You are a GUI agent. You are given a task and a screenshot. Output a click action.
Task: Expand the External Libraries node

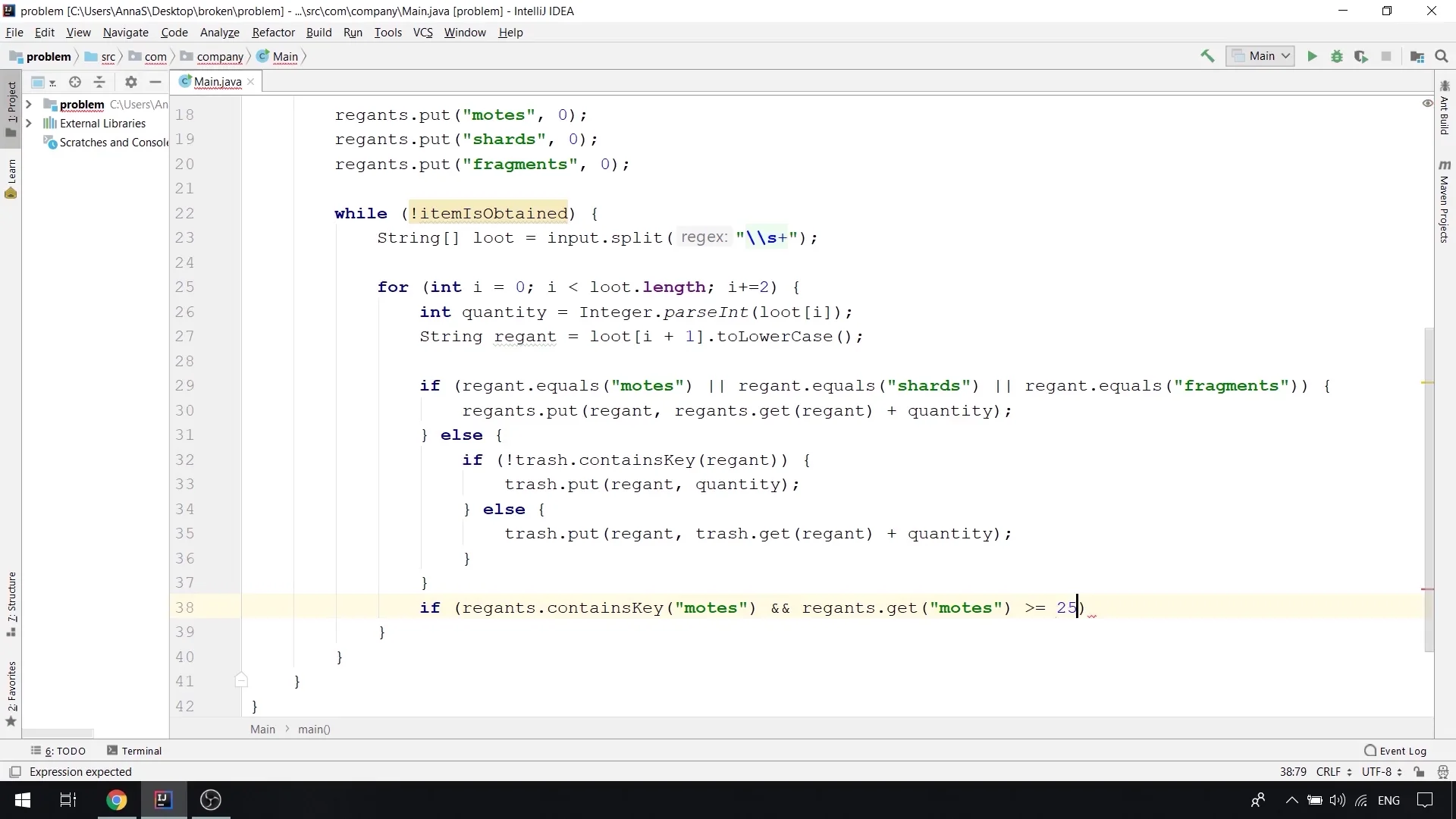(x=29, y=123)
